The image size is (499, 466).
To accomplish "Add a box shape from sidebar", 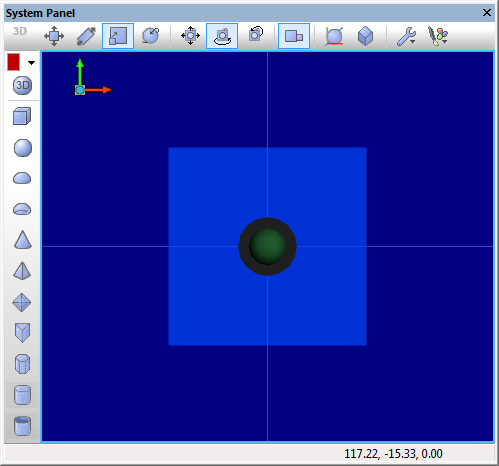I will click(22, 116).
